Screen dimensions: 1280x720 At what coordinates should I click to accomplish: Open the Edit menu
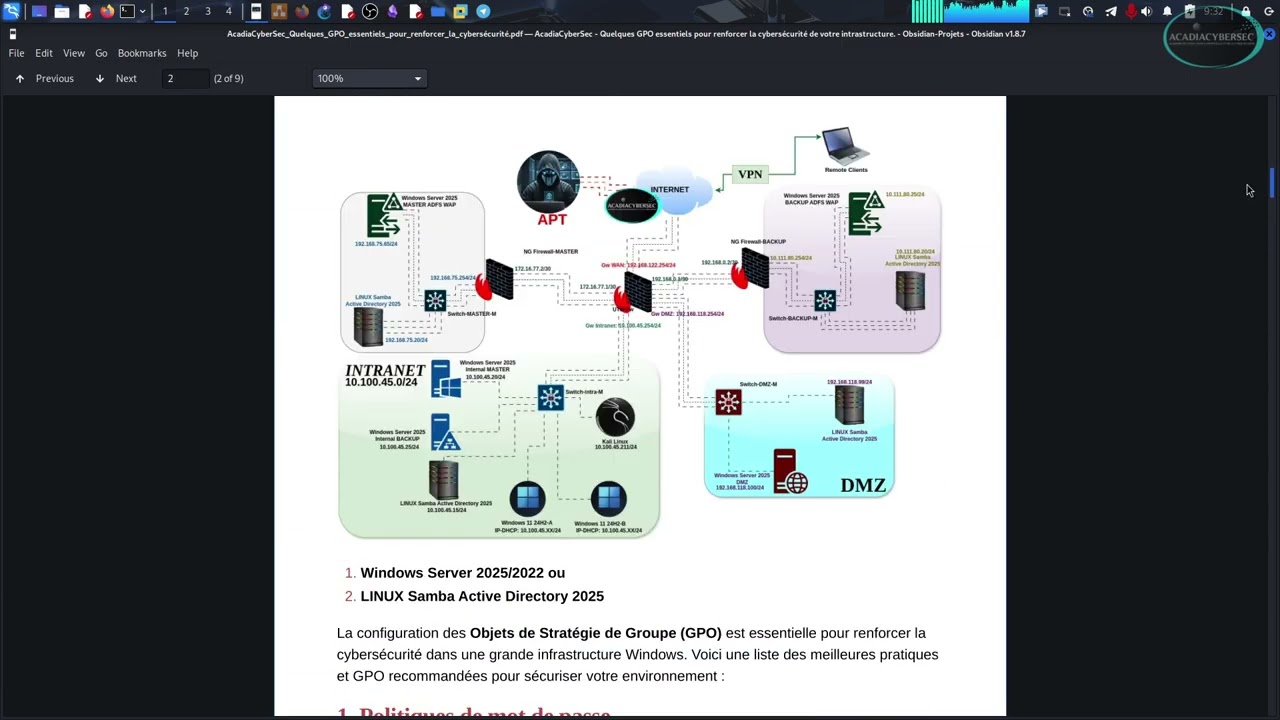pos(44,53)
